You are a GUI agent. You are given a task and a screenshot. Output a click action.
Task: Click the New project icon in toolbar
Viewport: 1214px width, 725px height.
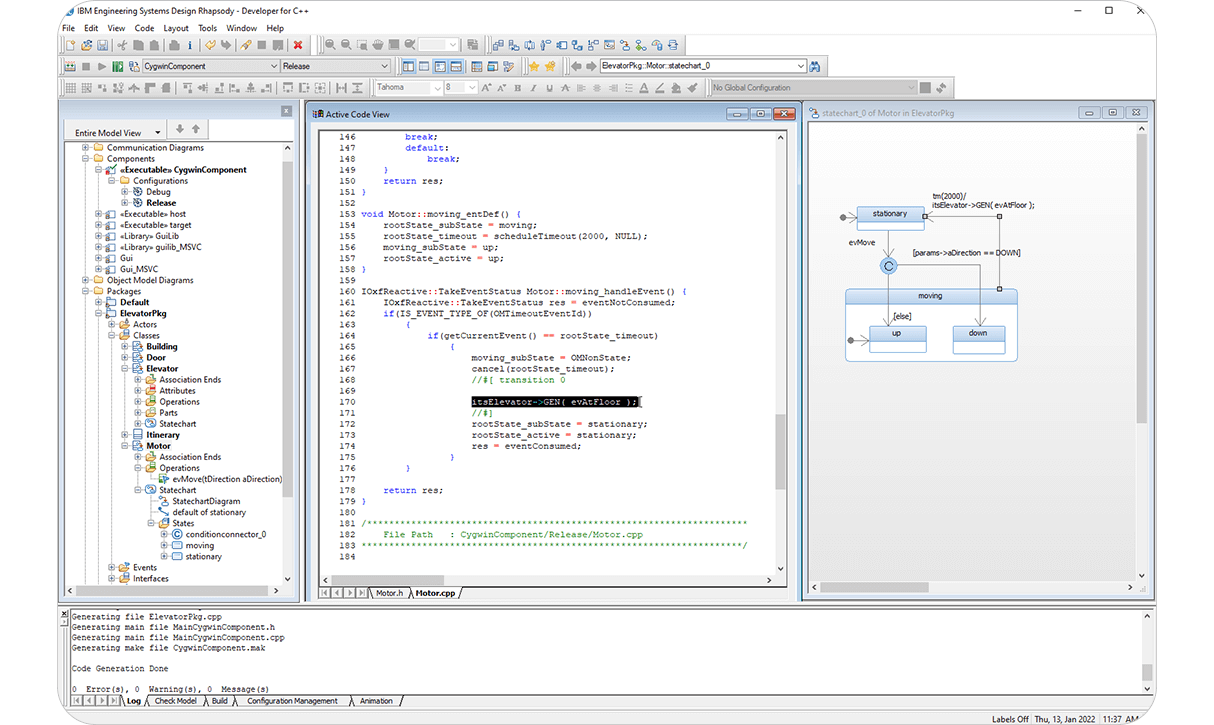tap(70, 45)
